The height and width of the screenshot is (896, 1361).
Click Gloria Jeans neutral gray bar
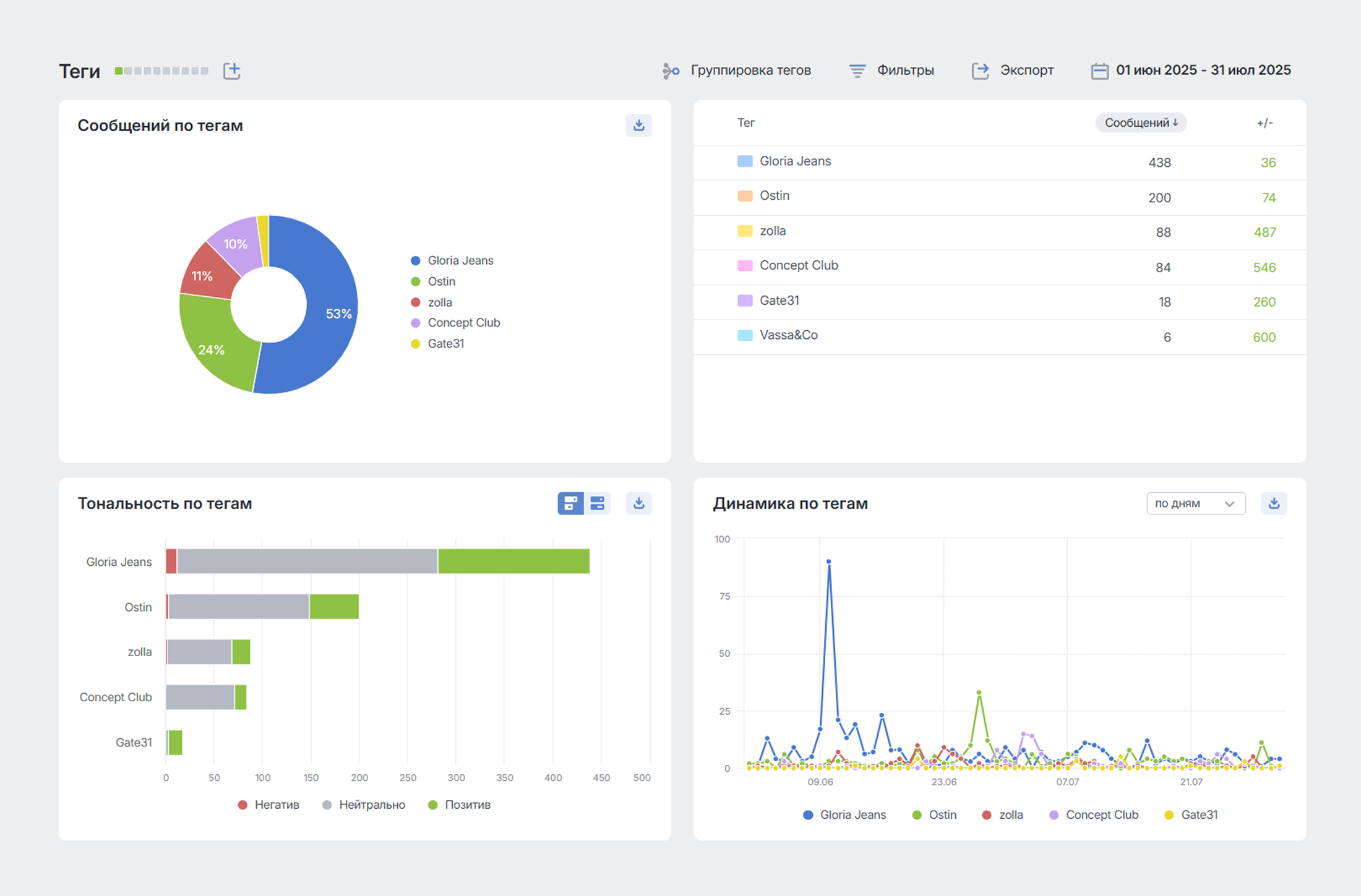coord(307,561)
